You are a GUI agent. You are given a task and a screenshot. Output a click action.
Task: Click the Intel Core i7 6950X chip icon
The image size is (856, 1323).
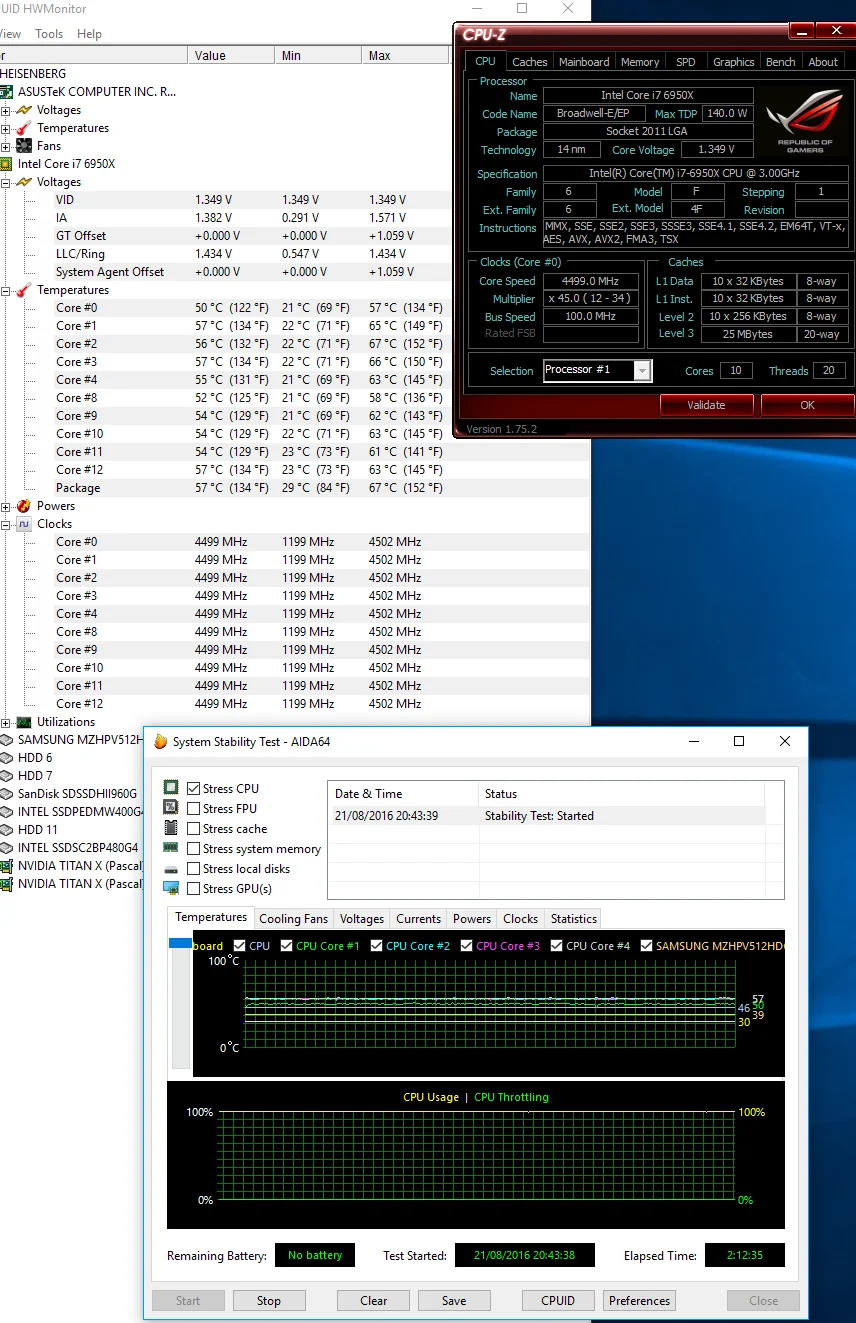6,164
